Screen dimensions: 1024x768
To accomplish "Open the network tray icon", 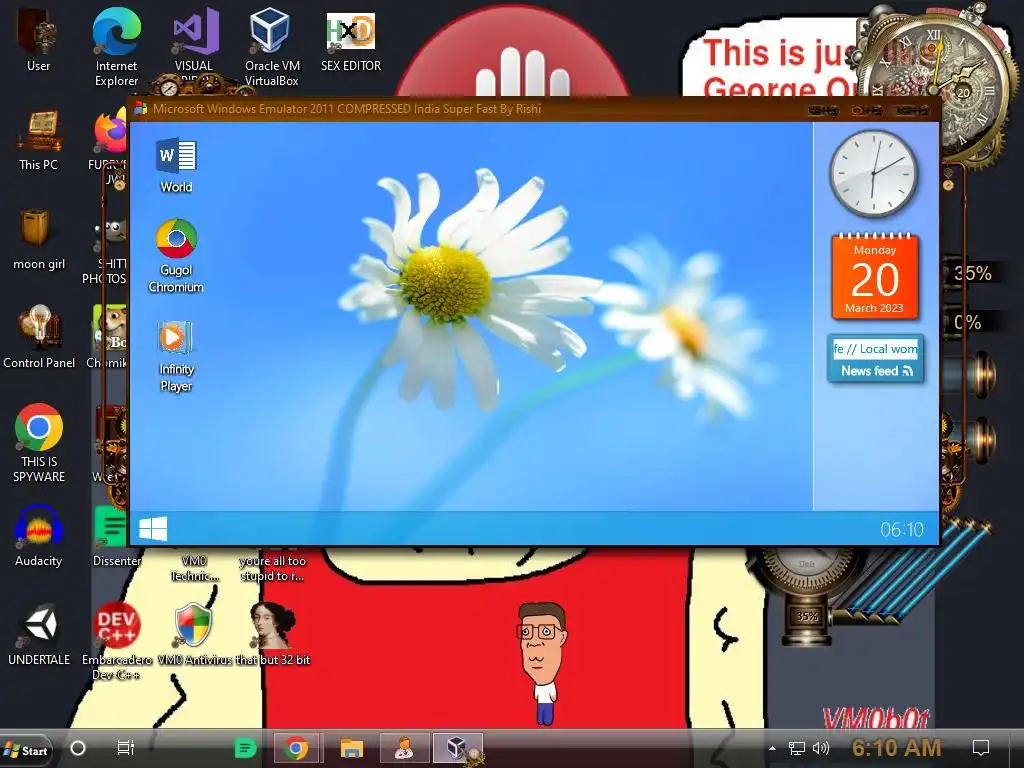I will click(x=797, y=748).
